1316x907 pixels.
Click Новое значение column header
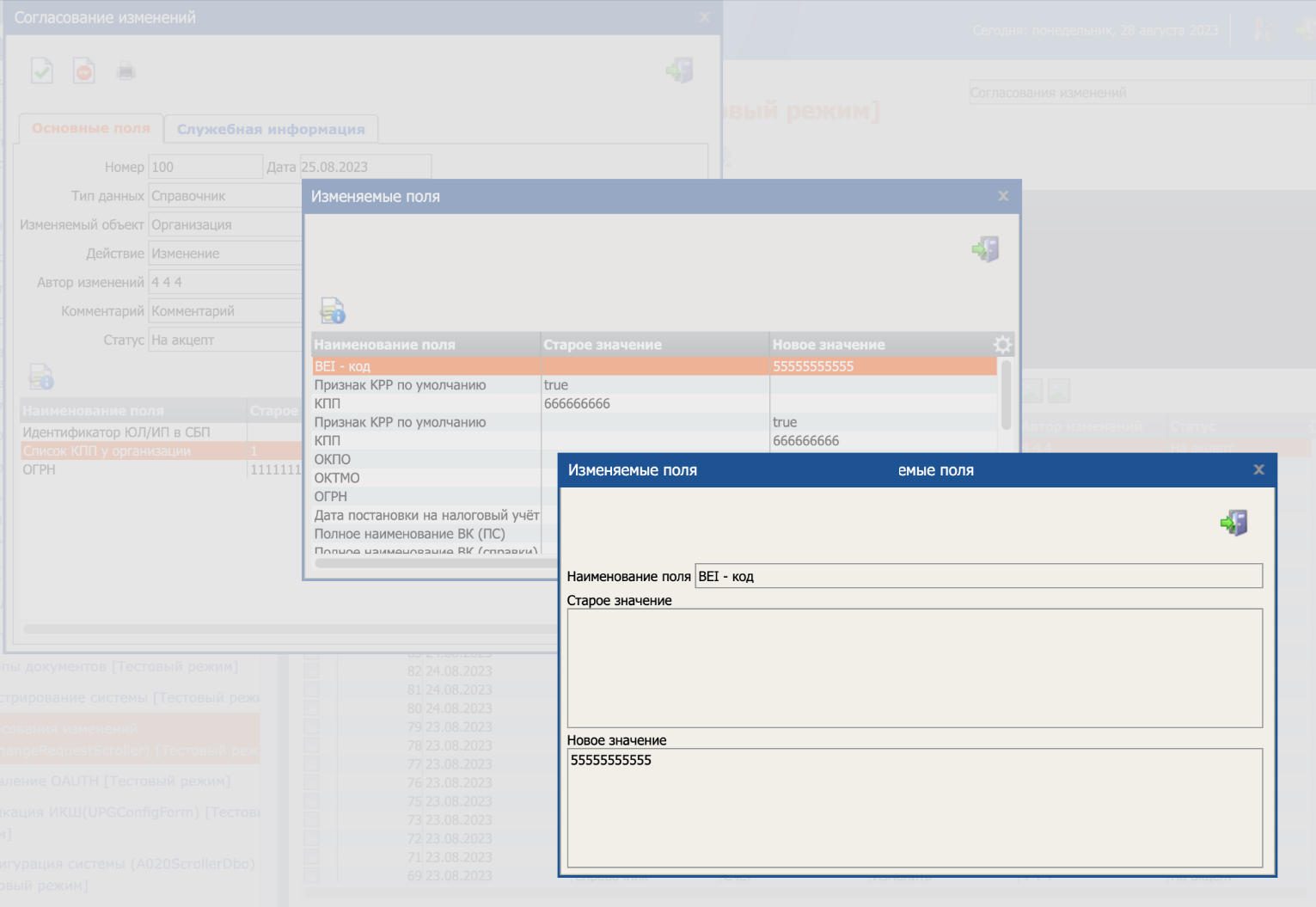pyautogui.click(x=881, y=345)
